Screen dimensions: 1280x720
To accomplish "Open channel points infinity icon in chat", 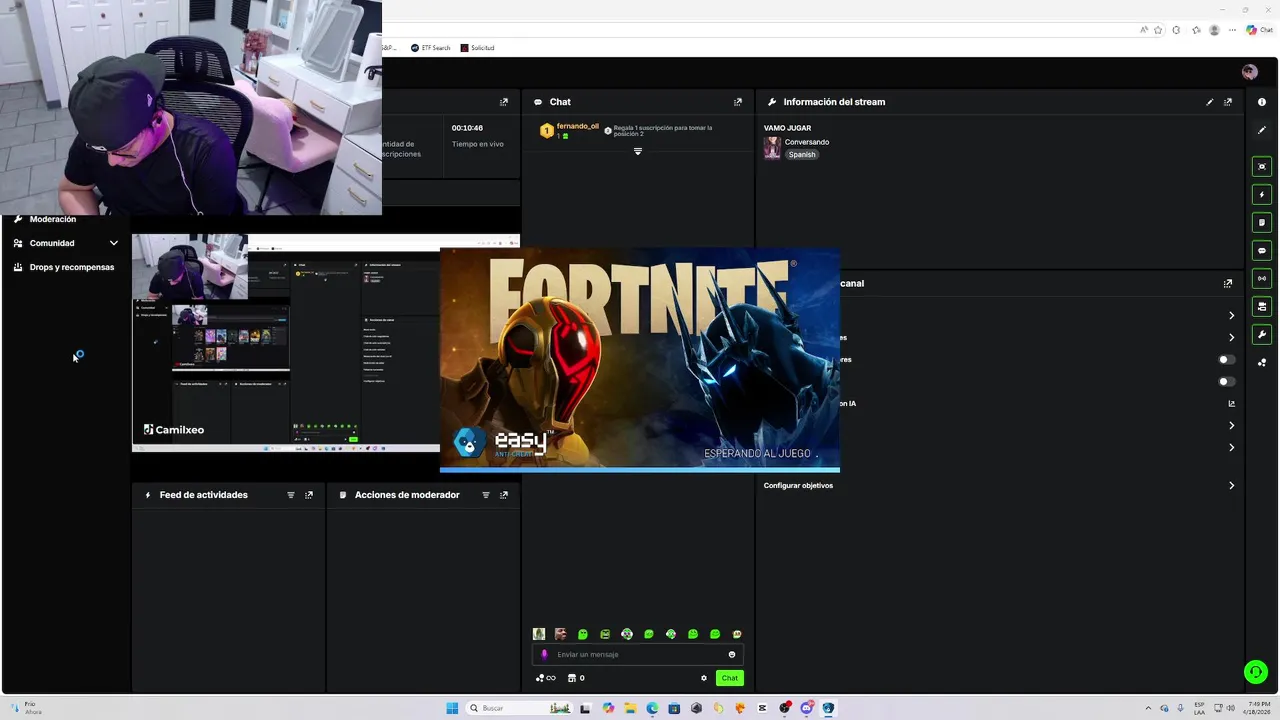I will click(546, 678).
